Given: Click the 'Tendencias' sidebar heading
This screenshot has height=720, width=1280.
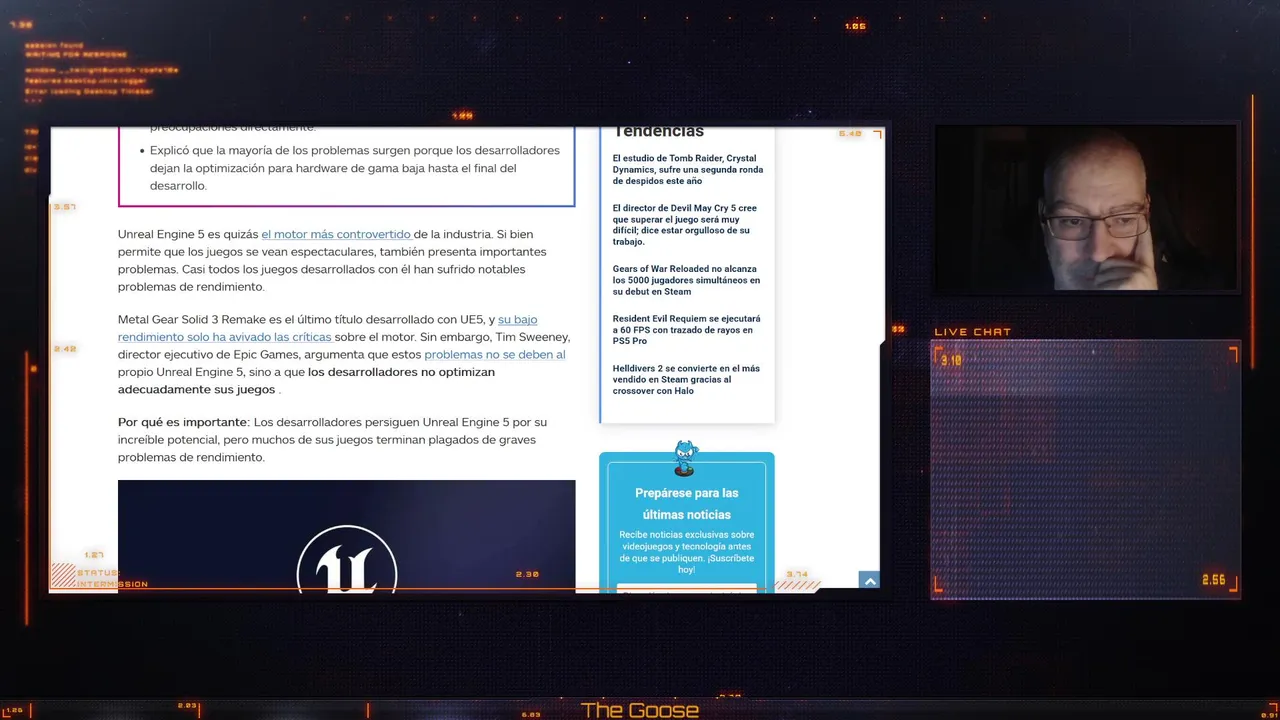Looking at the screenshot, I should pyautogui.click(x=659, y=132).
